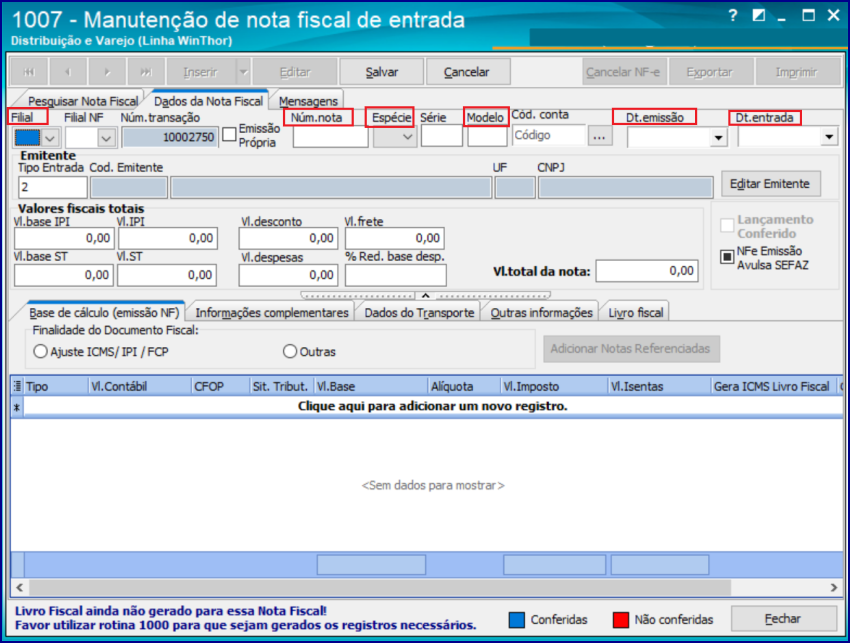Image resolution: width=850 pixels, height=643 pixels.
Task: Click Tipo Entrada input field
Action: click(53, 188)
